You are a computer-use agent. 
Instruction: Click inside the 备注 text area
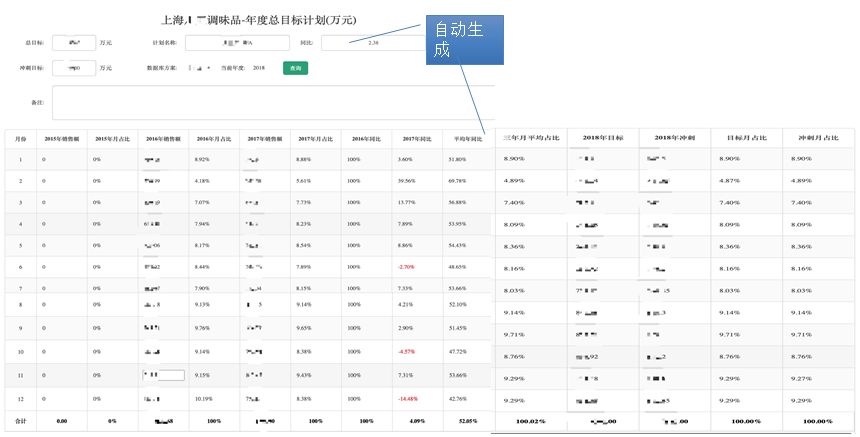(274, 103)
